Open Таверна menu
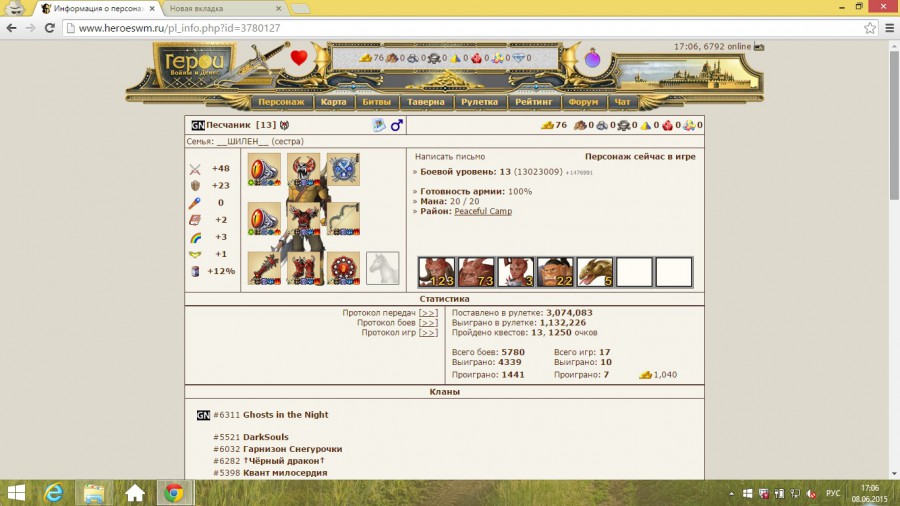The height and width of the screenshot is (506, 900). coord(426,102)
